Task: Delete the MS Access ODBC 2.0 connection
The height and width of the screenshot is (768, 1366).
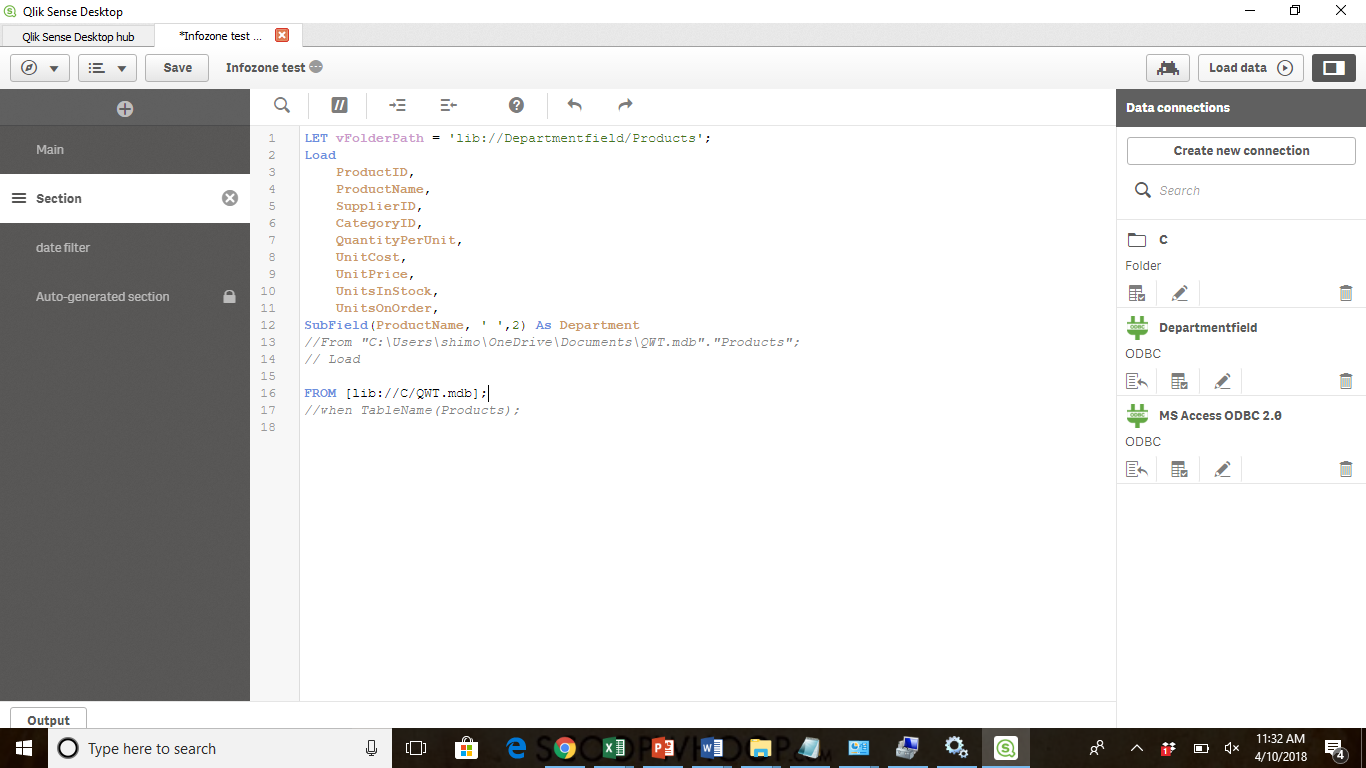Action: [x=1345, y=469]
